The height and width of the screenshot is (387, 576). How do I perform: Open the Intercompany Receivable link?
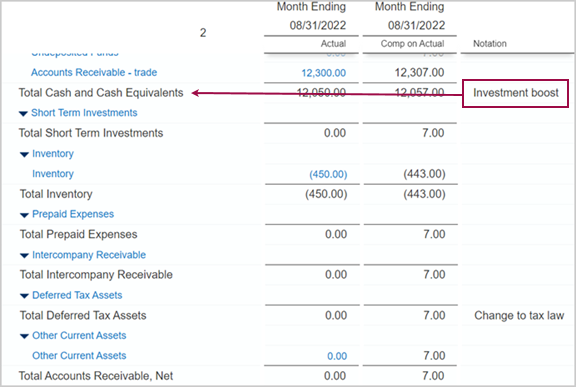point(89,255)
